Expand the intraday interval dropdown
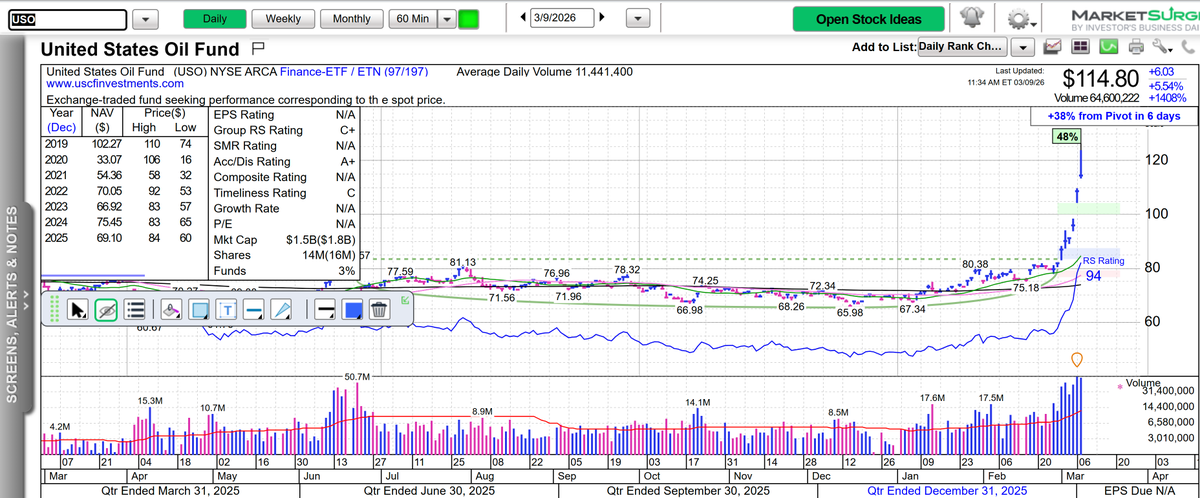 (x=446, y=19)
